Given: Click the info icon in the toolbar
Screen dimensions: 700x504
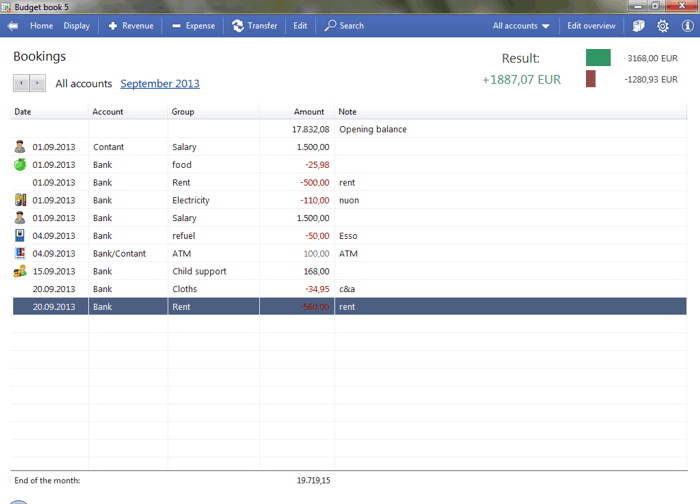Looking at the screenshot, I should 687,26.
